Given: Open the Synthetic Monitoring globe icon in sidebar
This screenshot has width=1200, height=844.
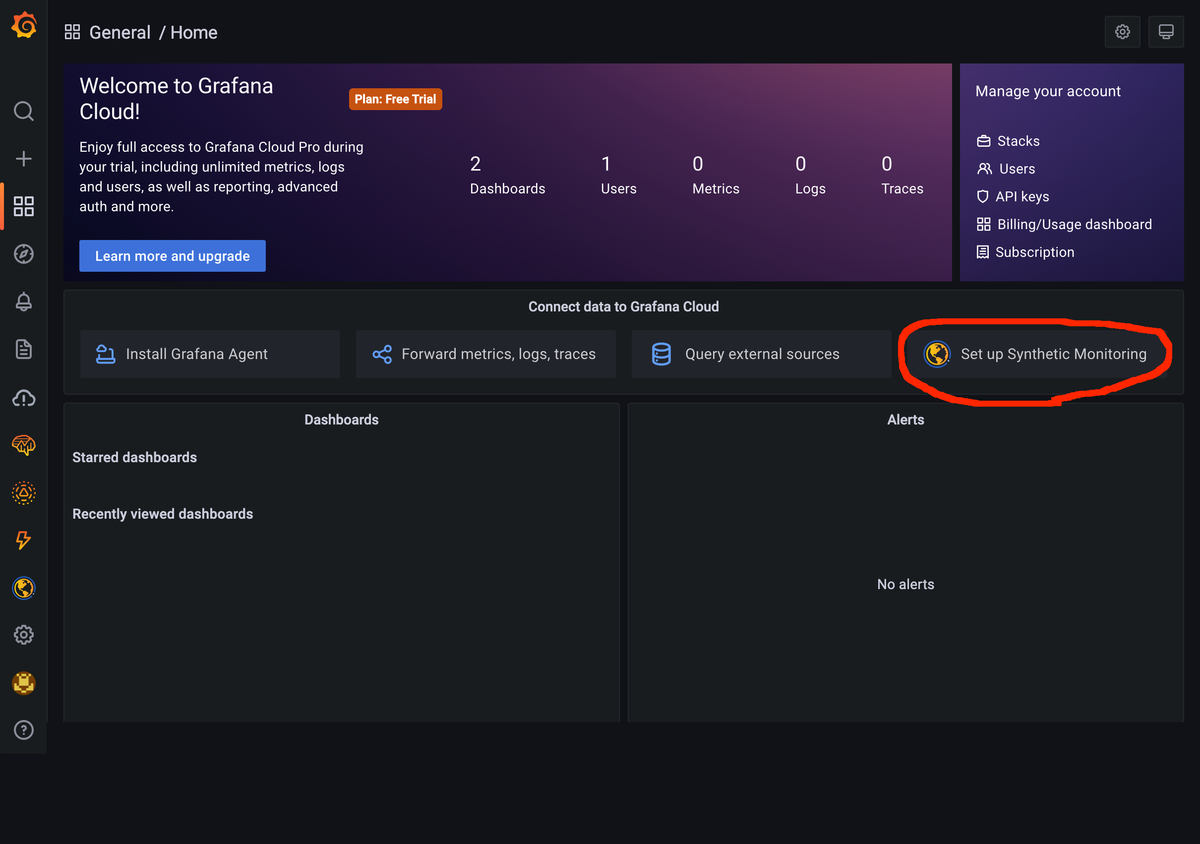Looking at the screenshot, I should tap(24, 588).
